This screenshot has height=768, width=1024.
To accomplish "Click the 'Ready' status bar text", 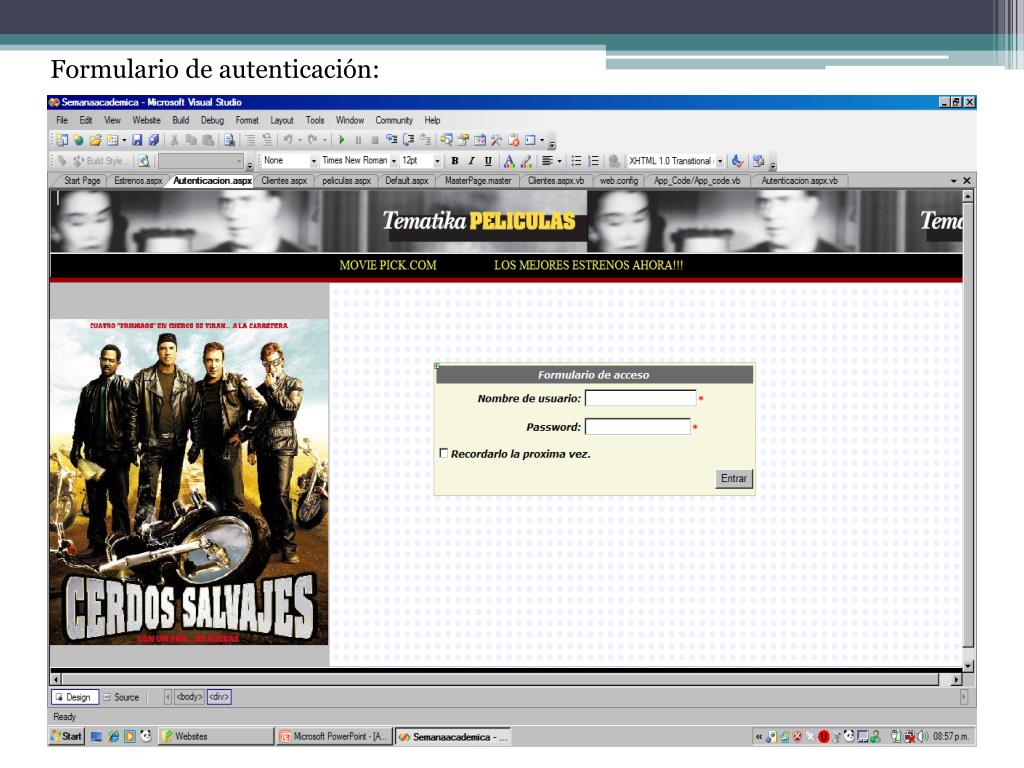I will pos(65,716).
